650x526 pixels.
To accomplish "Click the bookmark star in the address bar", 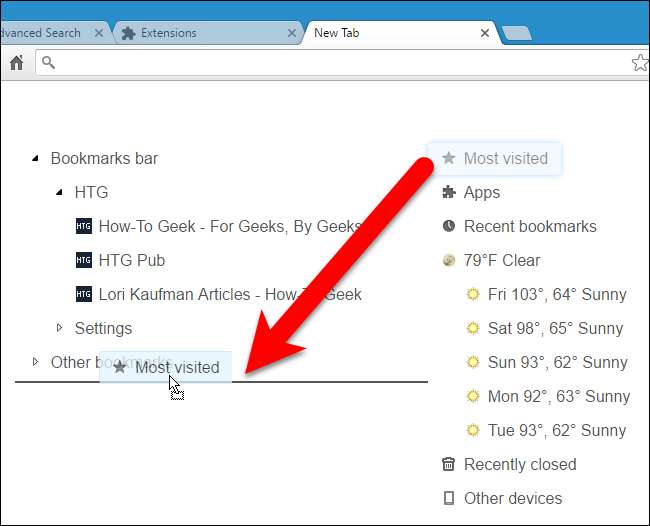I will pyautogui.click(x=640, y=63).
